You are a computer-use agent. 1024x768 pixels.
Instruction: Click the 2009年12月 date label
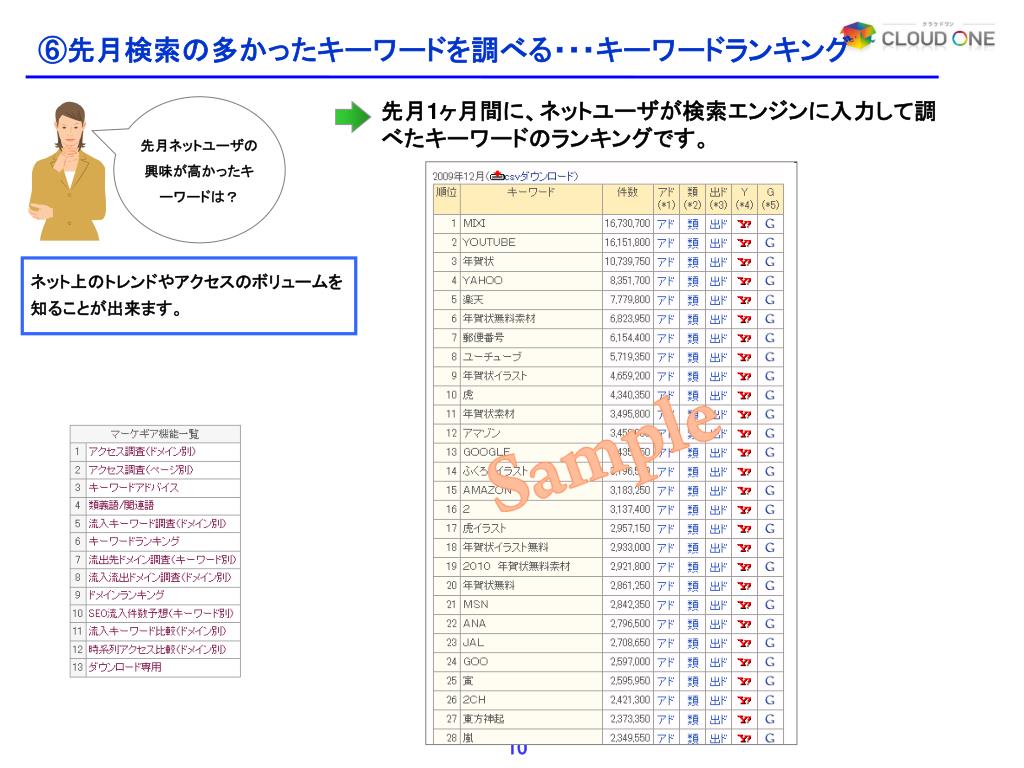(x=458, y=176)
